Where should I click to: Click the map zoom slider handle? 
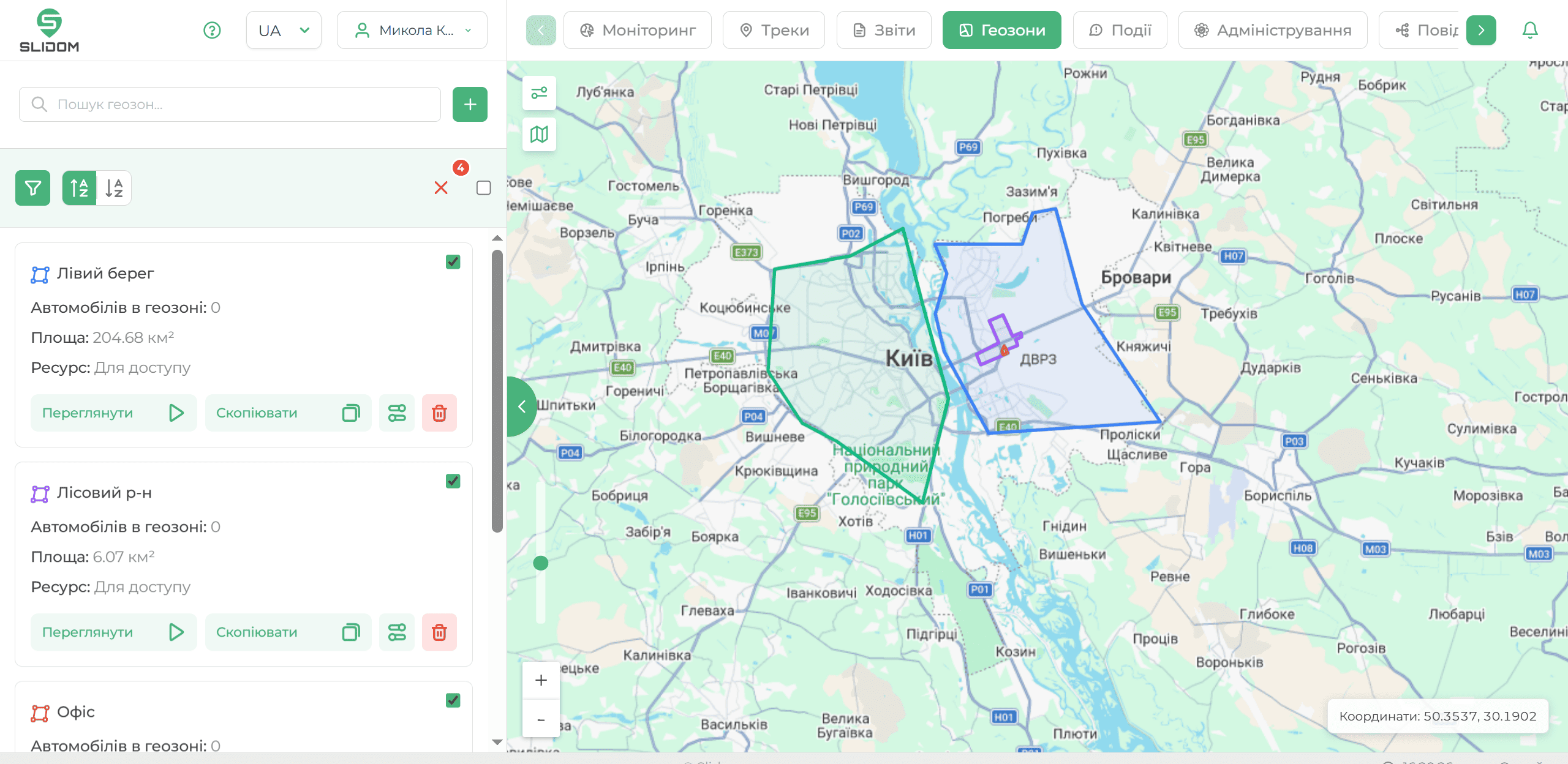coord(540,563)
